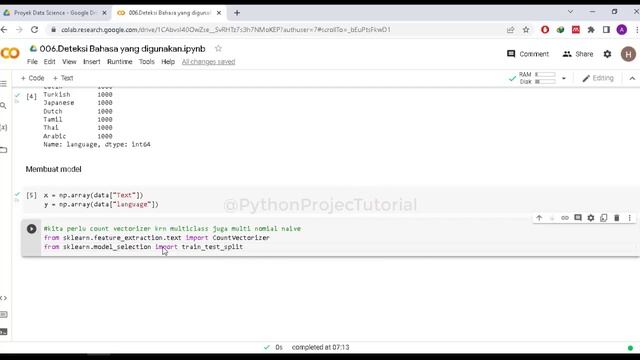The image size is (640, 360).
Task: Open a new browser tab
Action: pyautogui.click(x=237, y=13)
